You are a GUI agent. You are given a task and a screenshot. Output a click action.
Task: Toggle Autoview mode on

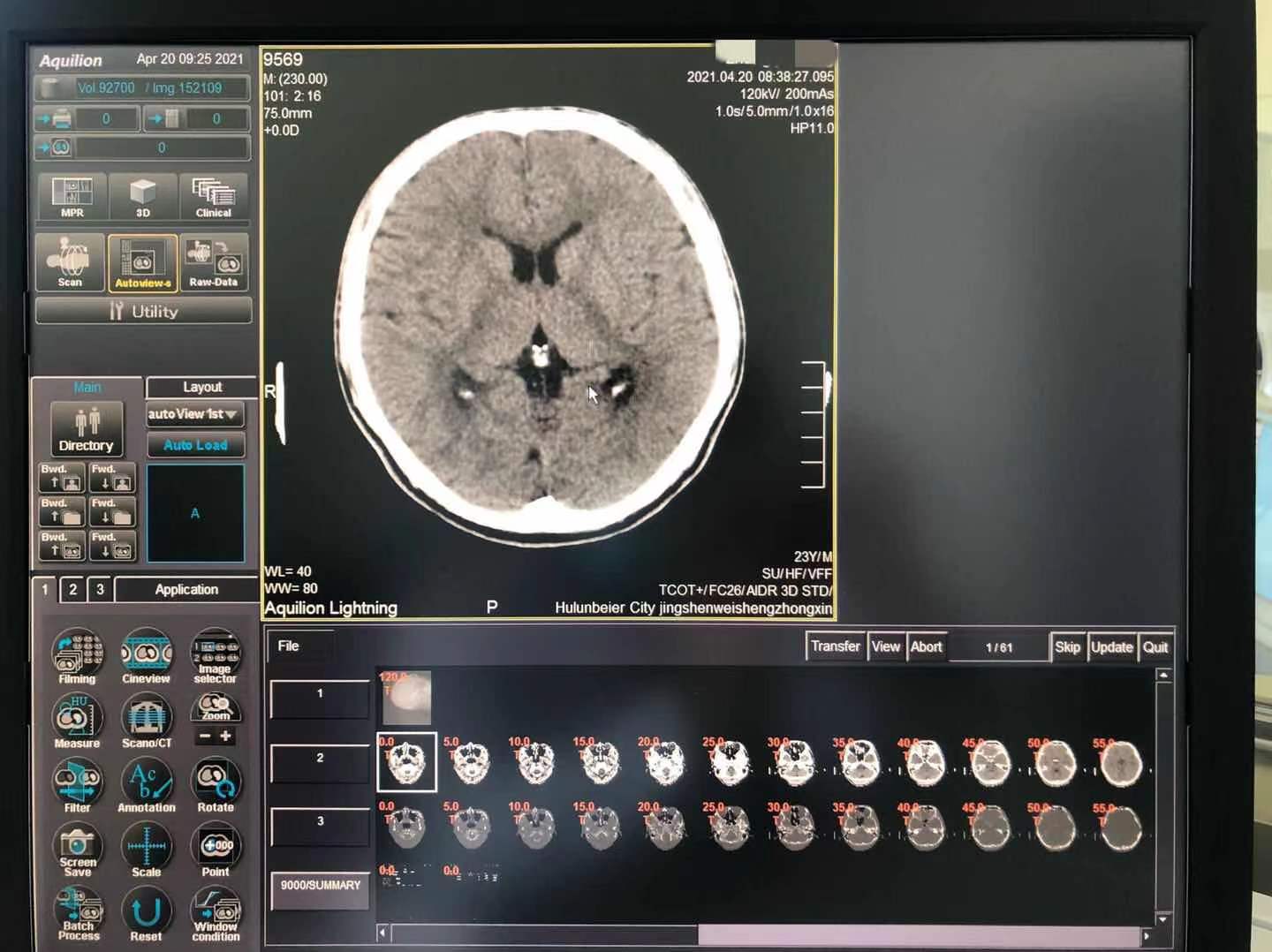click(142, 263)
